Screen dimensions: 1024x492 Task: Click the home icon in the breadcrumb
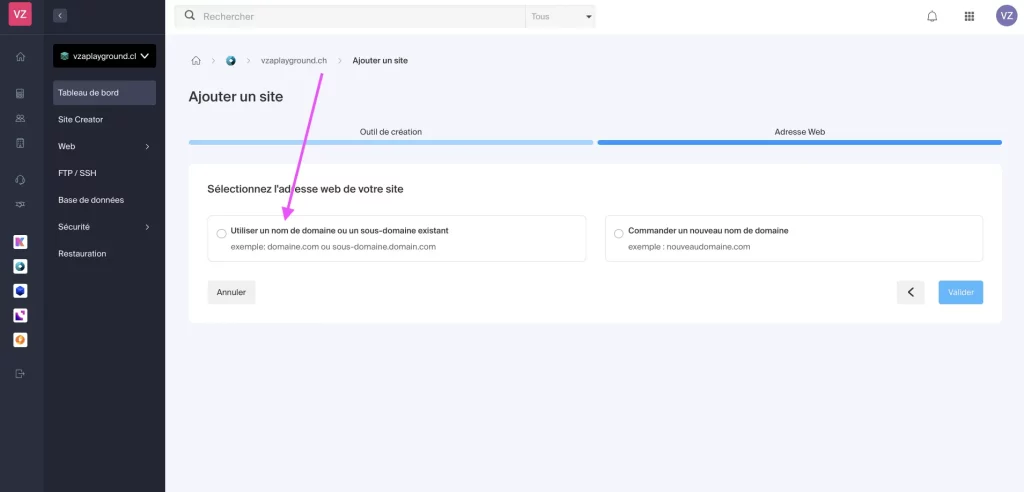(x=196, y=61)
